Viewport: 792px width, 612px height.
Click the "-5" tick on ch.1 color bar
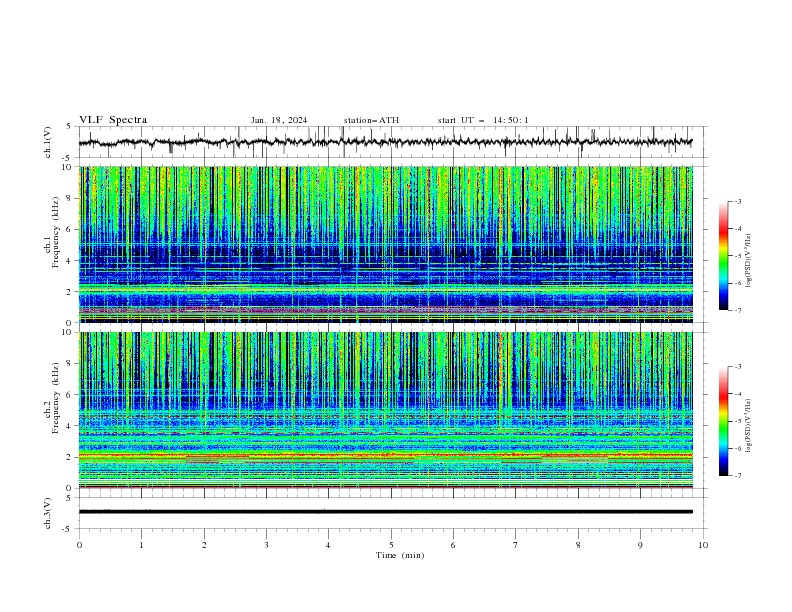737,256
